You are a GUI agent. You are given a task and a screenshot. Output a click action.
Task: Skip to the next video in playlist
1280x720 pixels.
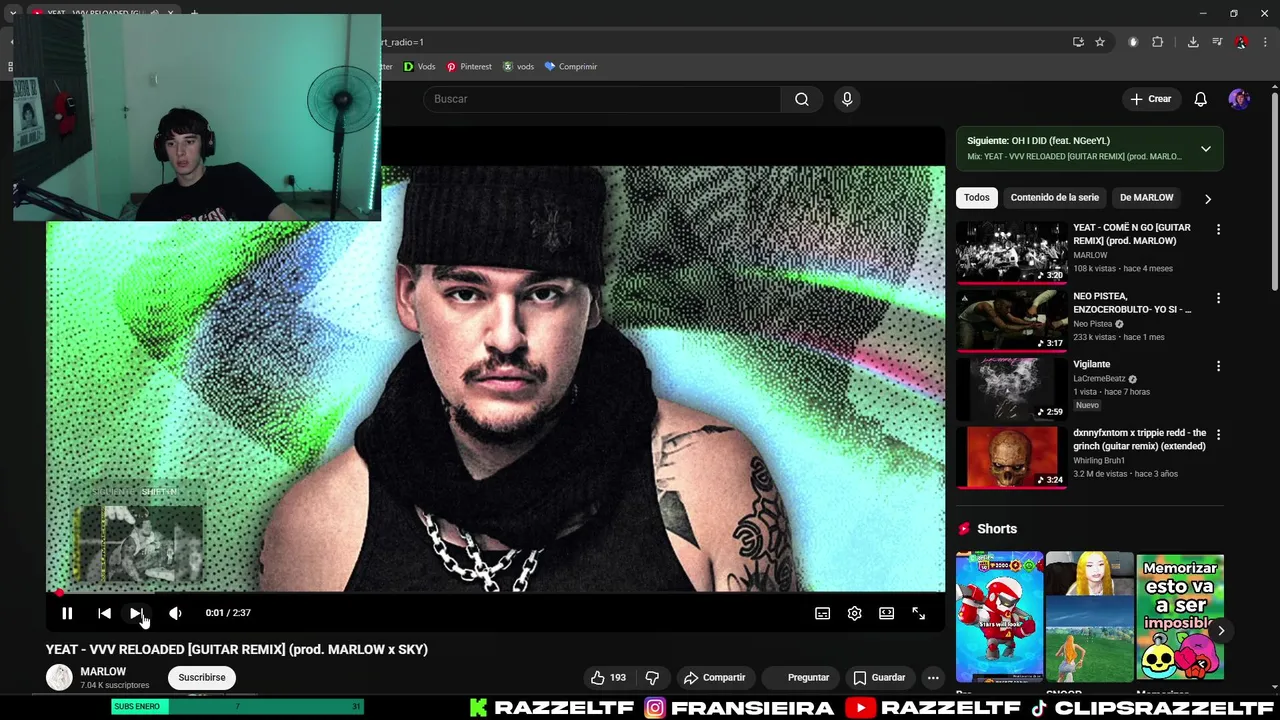click(137, 613)
